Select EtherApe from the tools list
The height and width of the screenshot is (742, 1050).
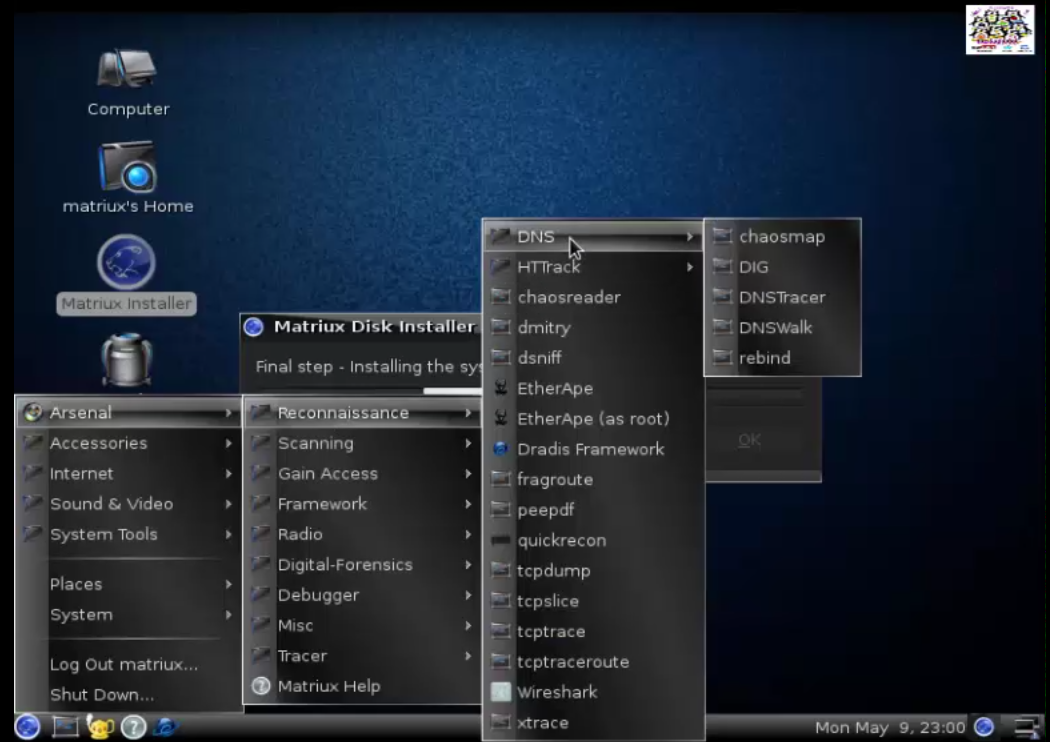(x=553, y=388)
